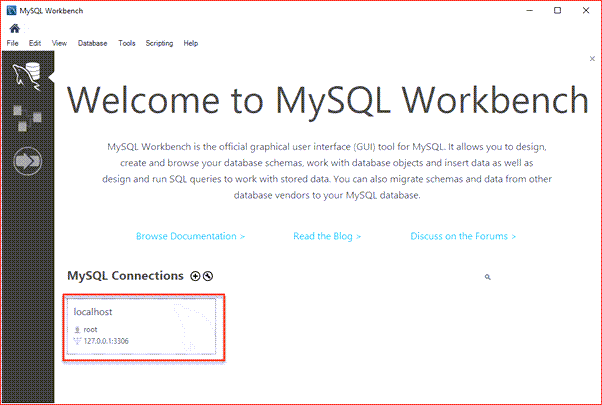The height and width of the screenshot is (405, 602).
Task: Click the connections search magnifier icon
Action: (x=488, y=276)
